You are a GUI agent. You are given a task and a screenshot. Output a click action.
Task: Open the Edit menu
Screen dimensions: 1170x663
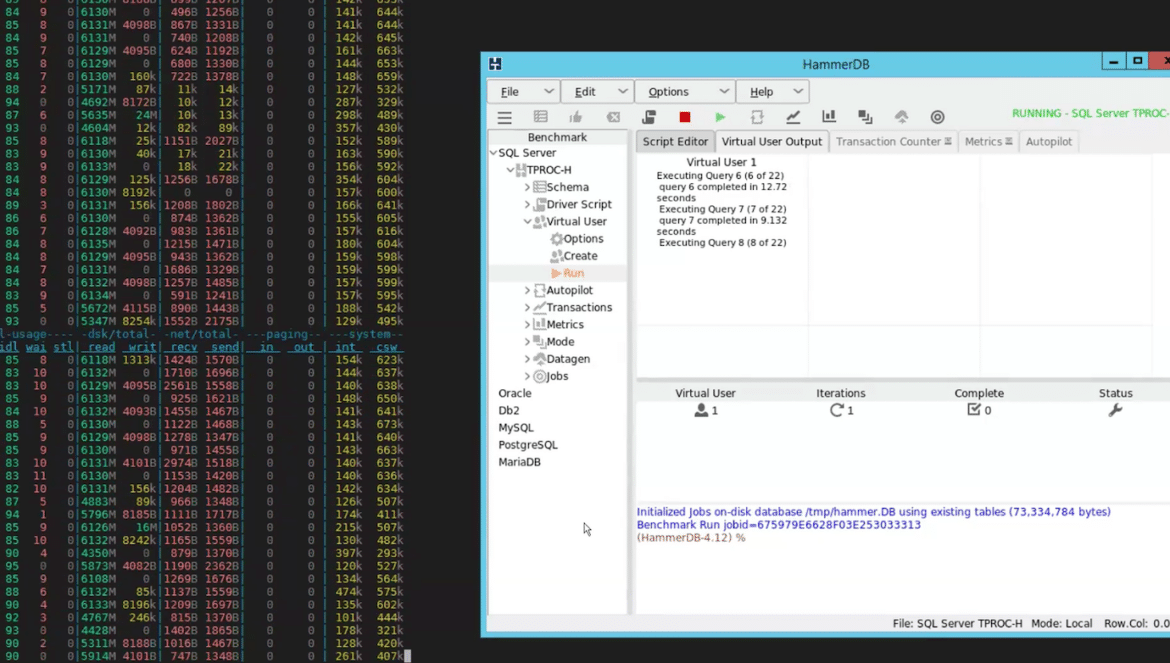[597, 92]
